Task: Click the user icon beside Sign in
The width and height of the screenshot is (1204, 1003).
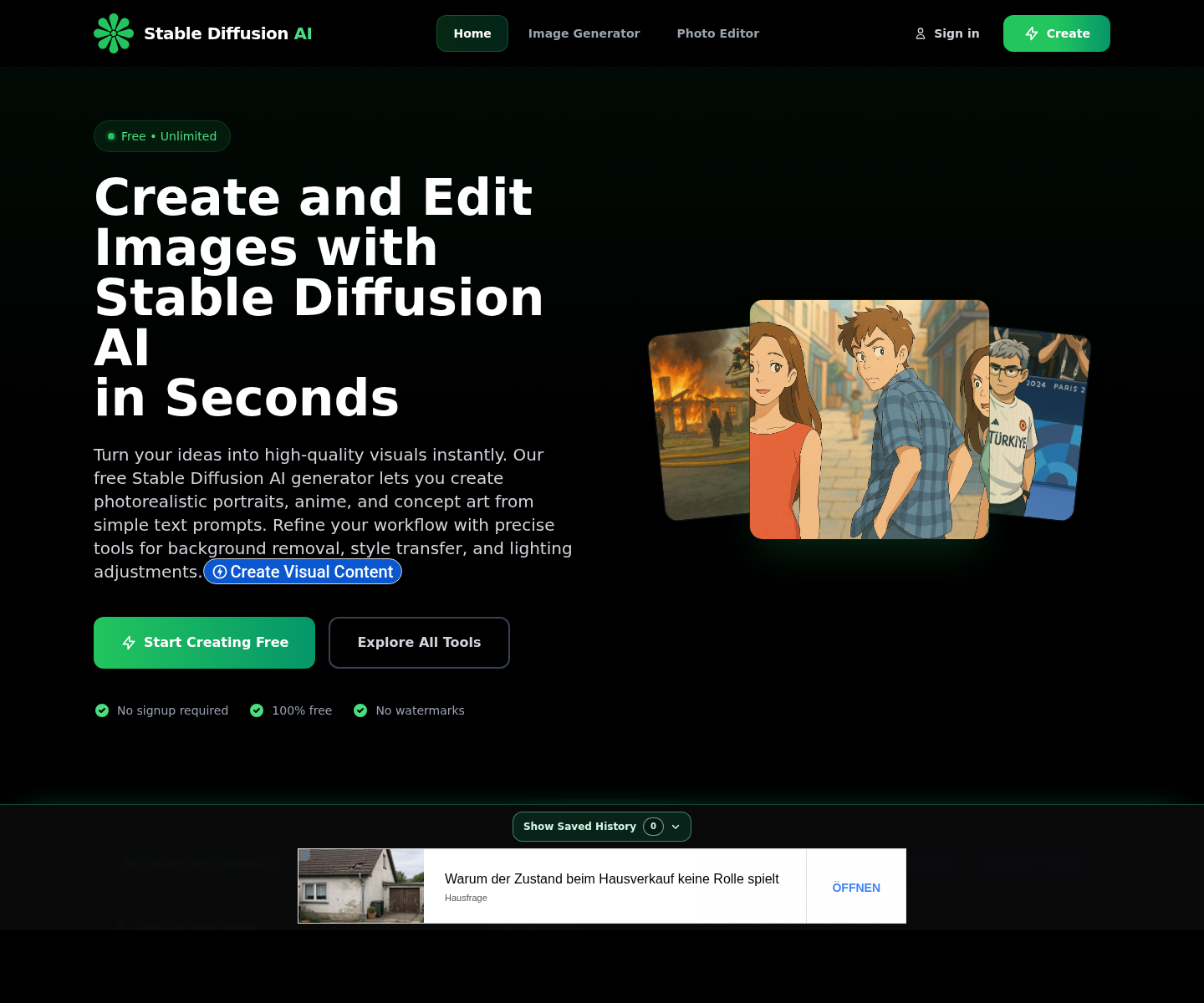Action: tap(921, 33)
